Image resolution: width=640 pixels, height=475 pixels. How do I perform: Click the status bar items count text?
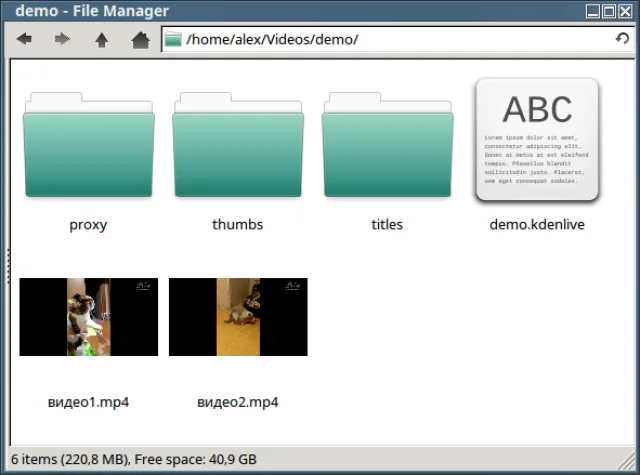(x=134, y=459)
